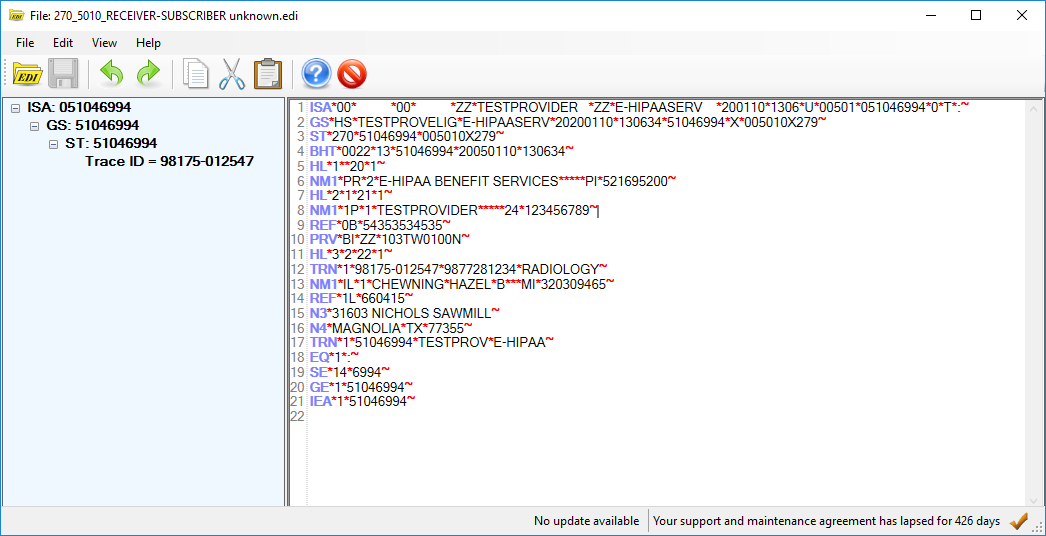
Task: Cut selection with the scissors icon
Action: click(x=231, y=74)
